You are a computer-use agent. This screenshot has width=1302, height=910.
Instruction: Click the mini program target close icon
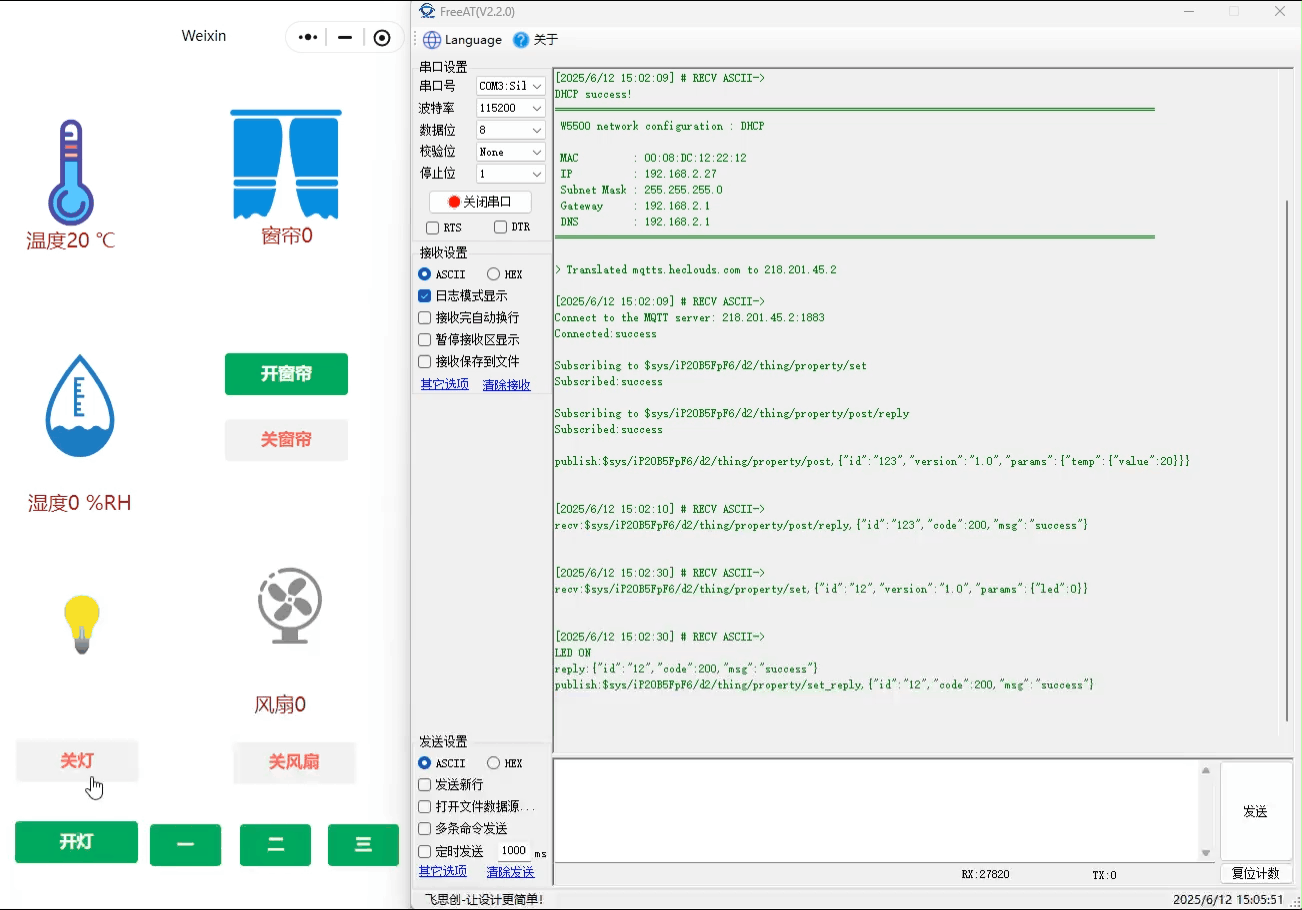[x=382, y=38]
